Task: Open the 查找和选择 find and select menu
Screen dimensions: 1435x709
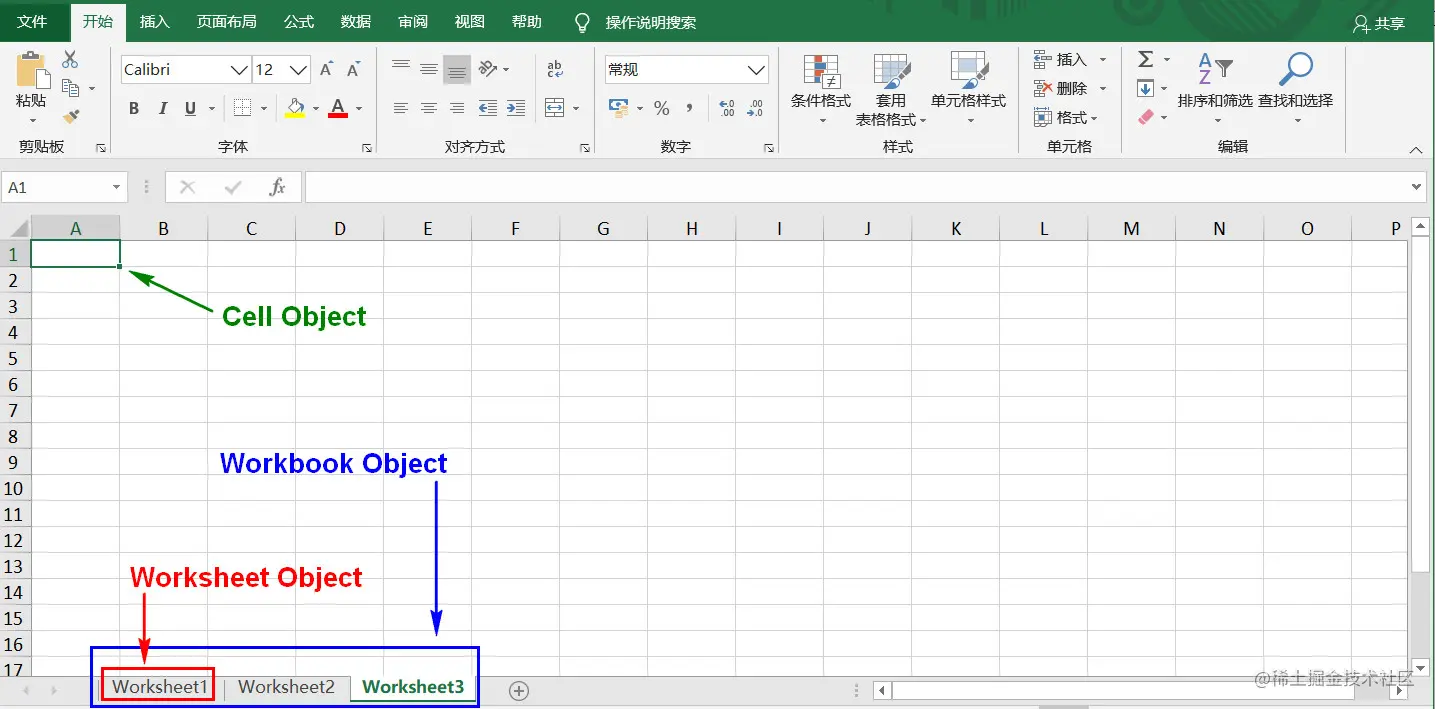Action: (x=1296, y=90)
